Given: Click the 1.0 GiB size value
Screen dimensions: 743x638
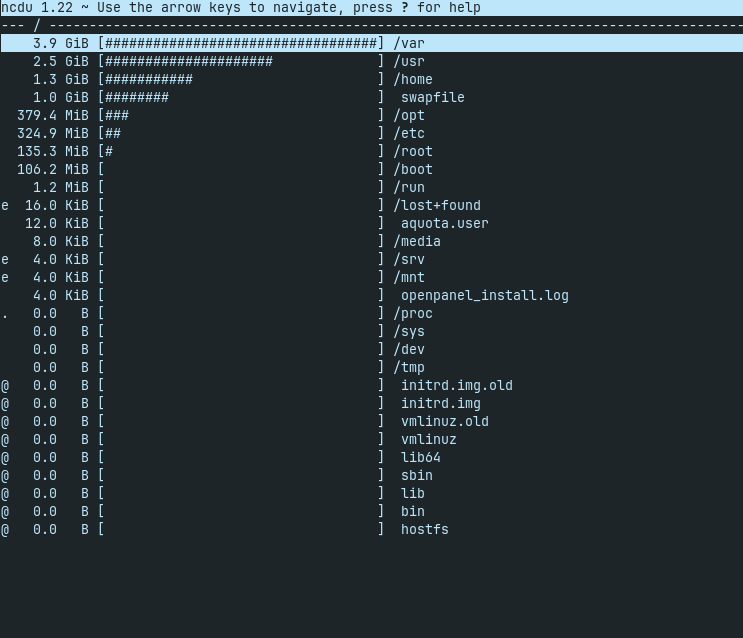Looking at the screenshot, I should (x=61, y=97).
